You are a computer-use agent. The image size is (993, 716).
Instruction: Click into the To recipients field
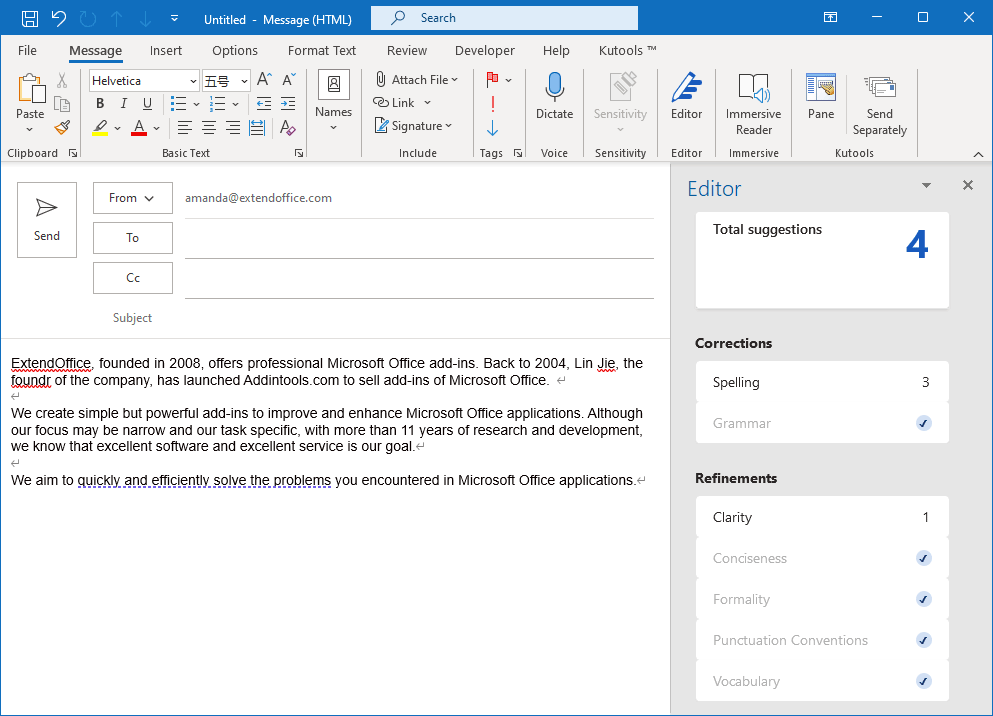pyautogui.click(x=419, y=240)
